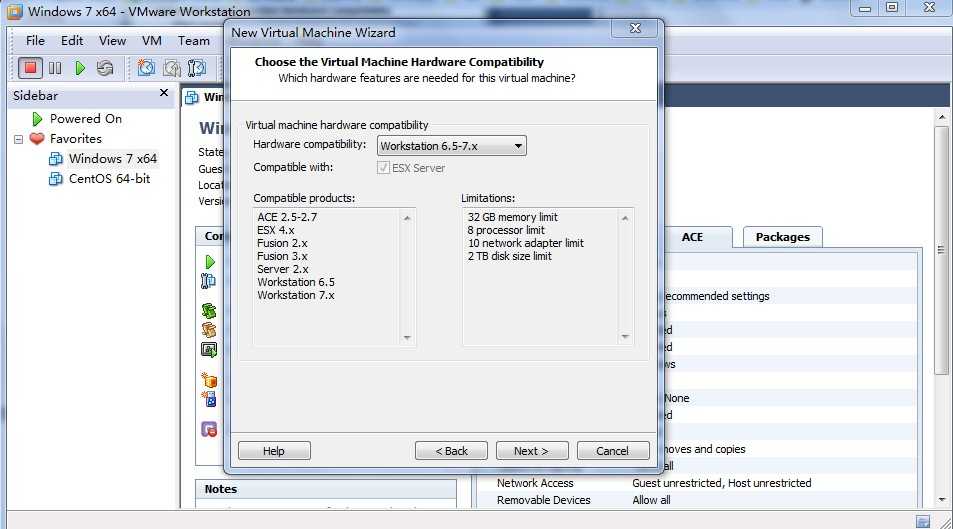Click the orange package command icon

pos(209,380)
